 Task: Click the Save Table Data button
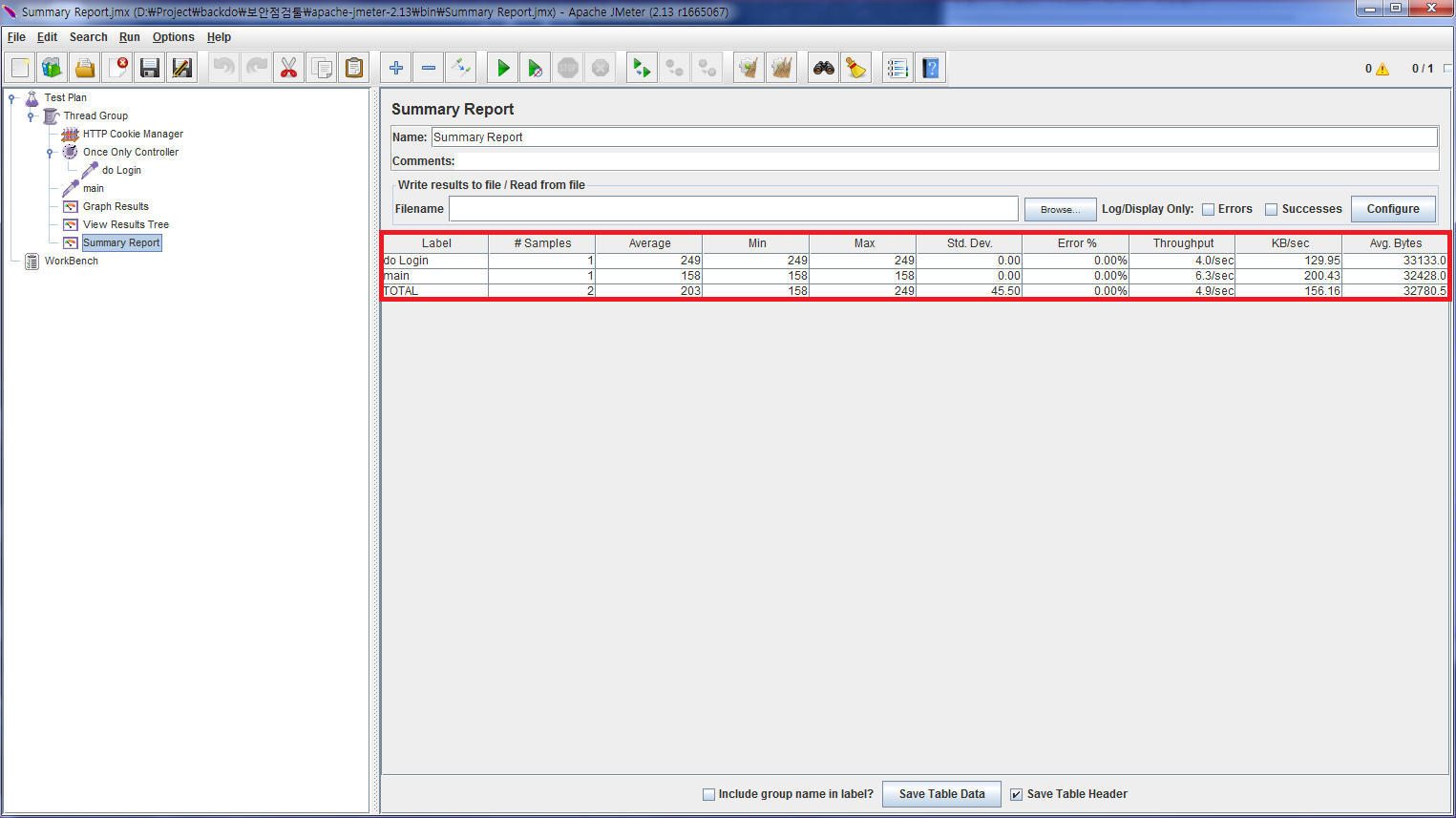coord(941,794)
